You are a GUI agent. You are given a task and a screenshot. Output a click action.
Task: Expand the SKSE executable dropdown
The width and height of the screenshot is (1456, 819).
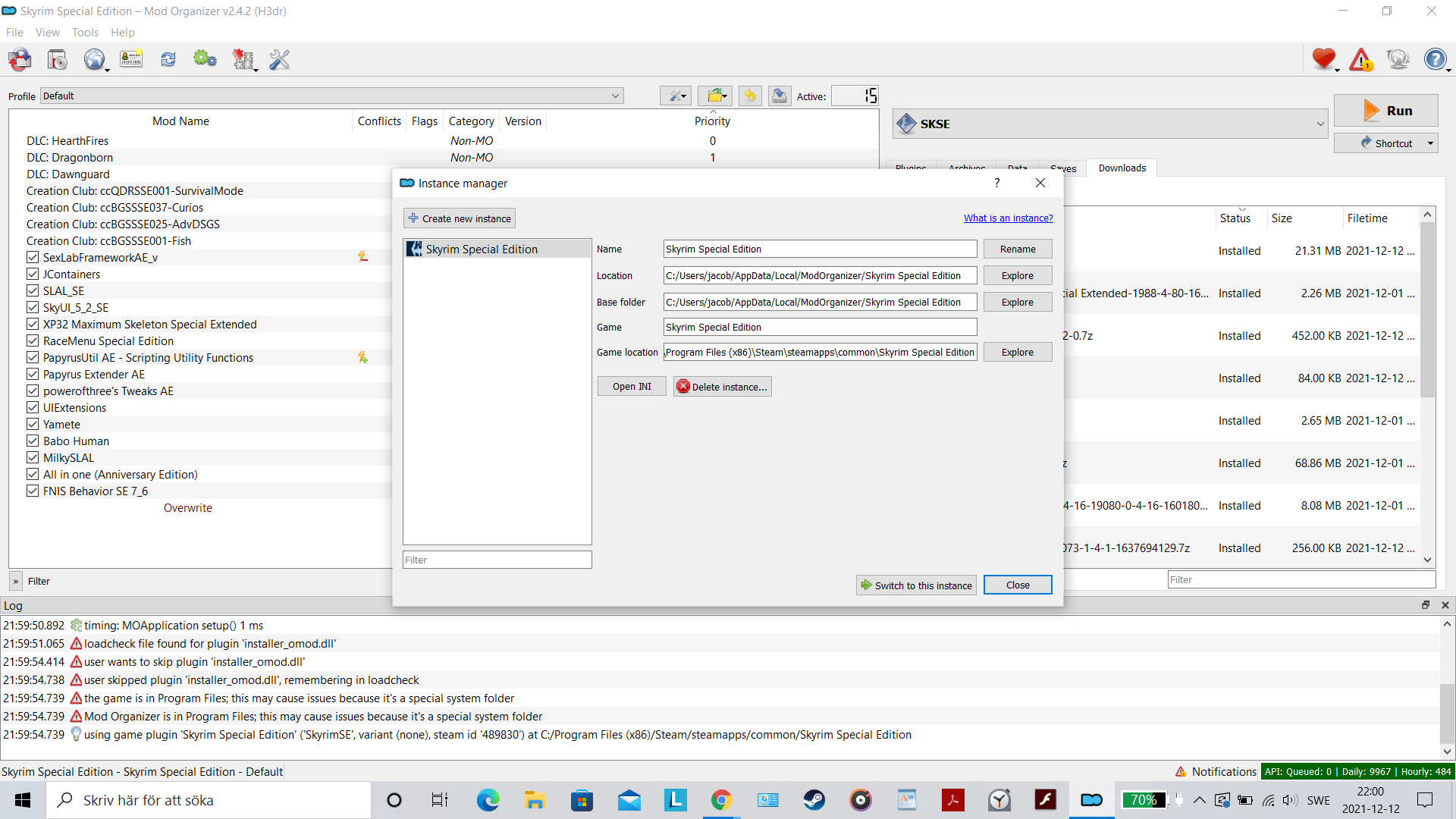(1109, 124)
